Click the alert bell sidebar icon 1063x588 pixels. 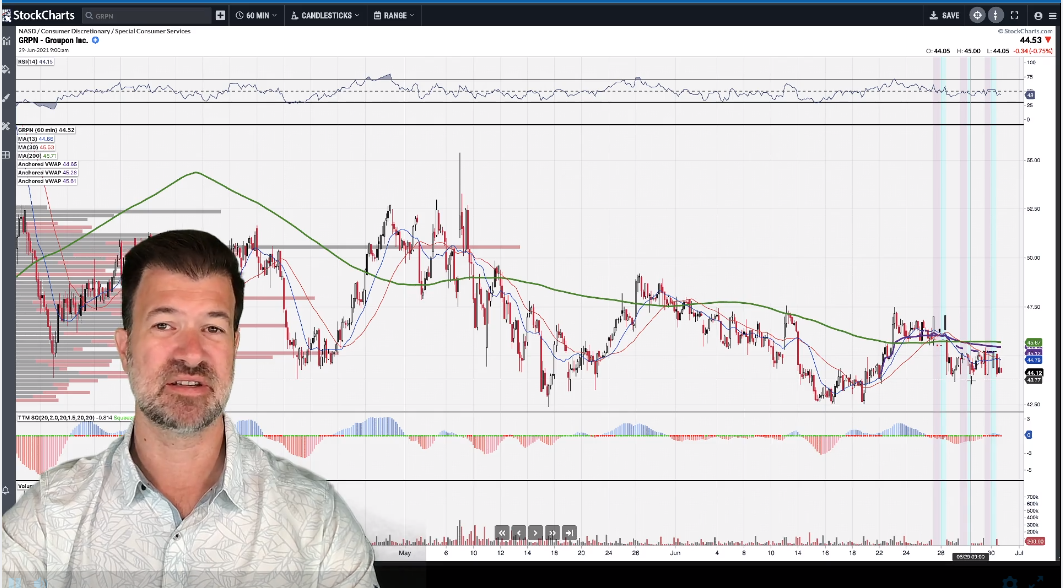[6, 488]
